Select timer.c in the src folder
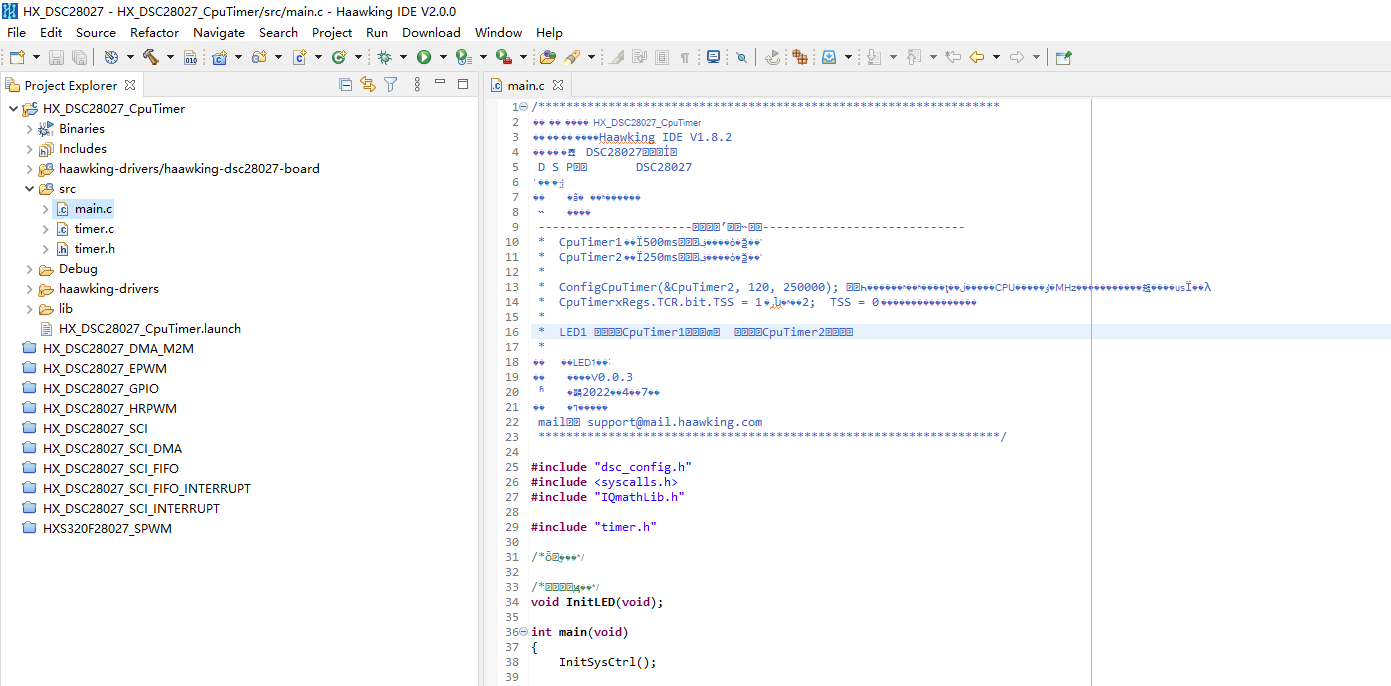1391x686 pixels. [94, 228]
